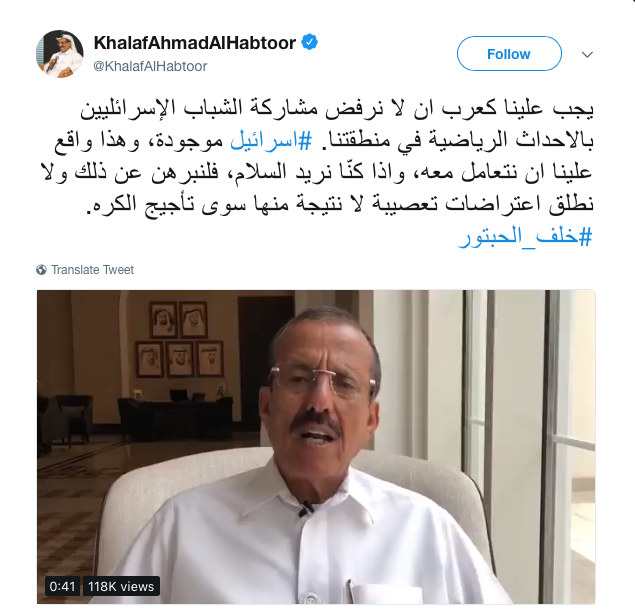
Task: Open the #اسرائيل hashtag
Action: pyautogui.click(x=271, y=140)
